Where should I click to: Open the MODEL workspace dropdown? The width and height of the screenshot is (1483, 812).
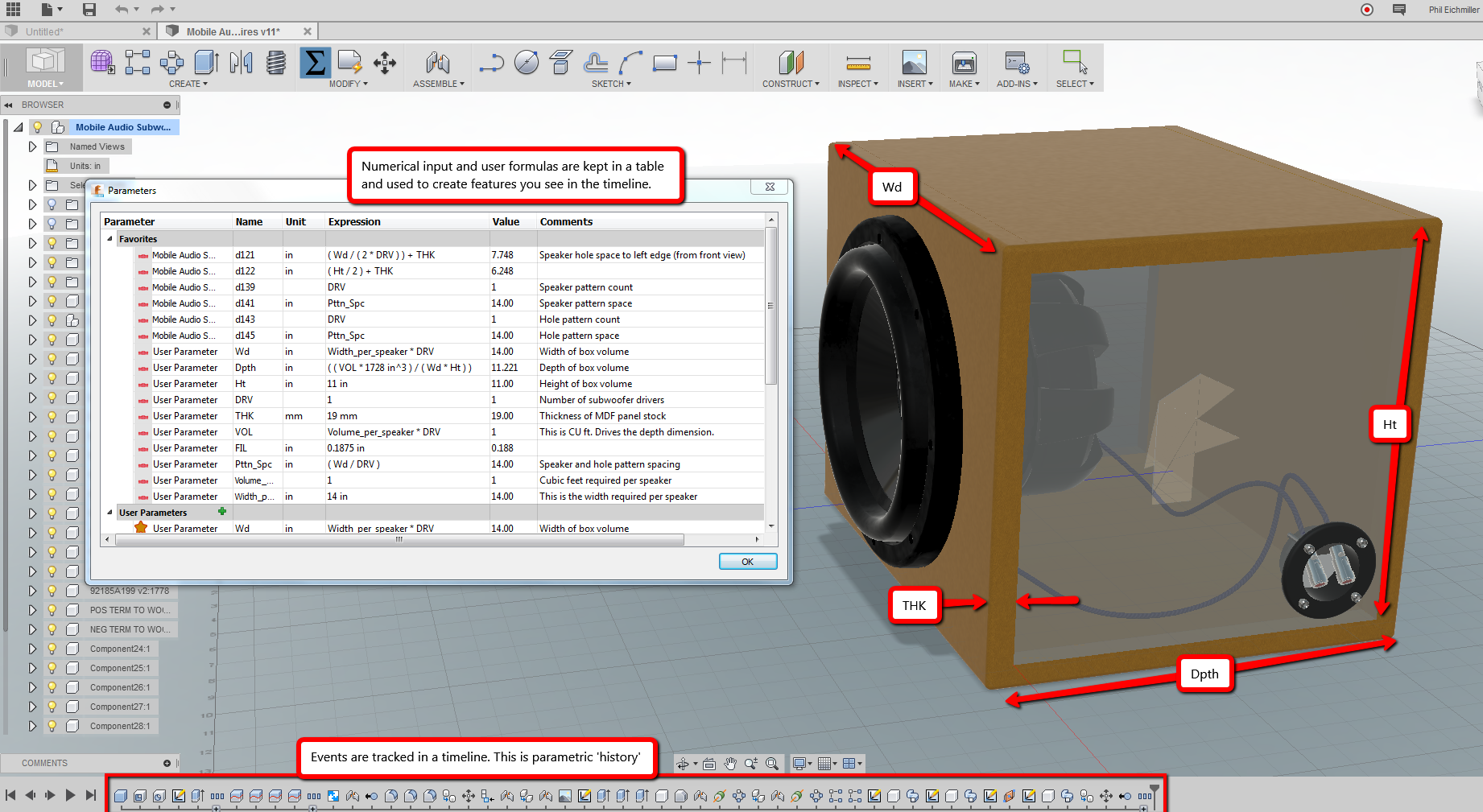(45, 84)
